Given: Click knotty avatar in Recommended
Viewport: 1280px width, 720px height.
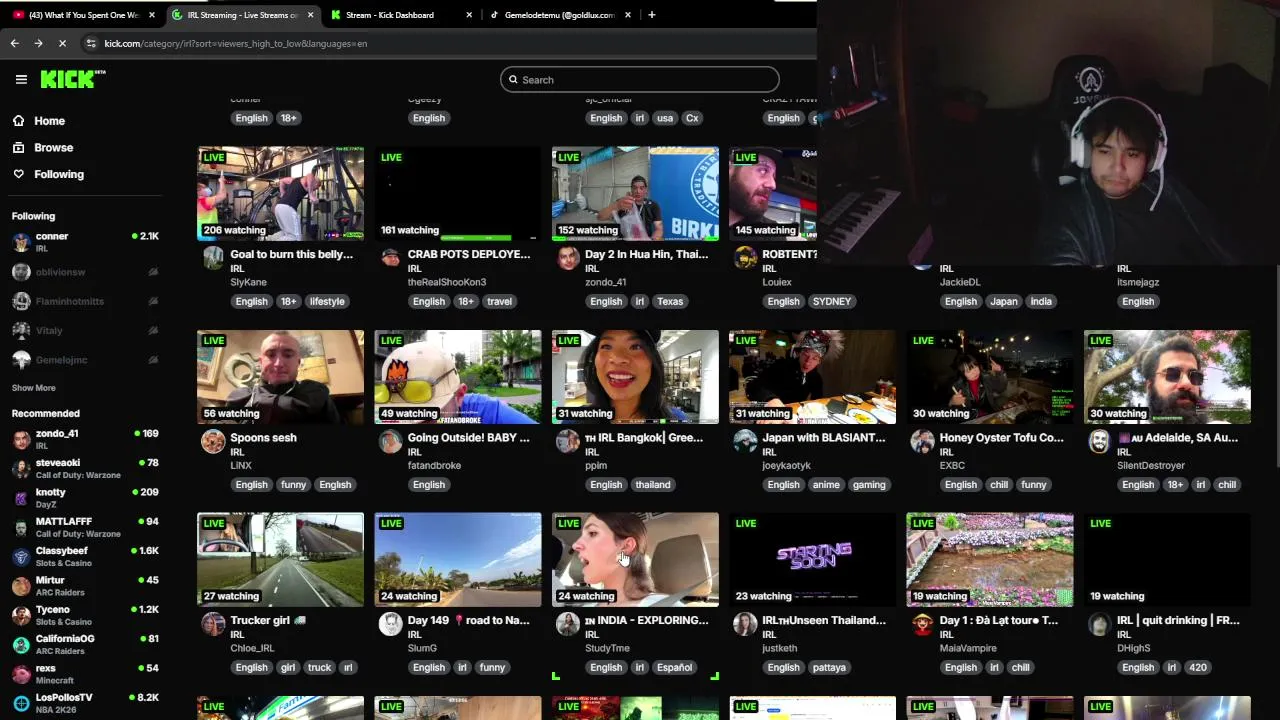Looking at the screenshot, I should coord(21,498).
